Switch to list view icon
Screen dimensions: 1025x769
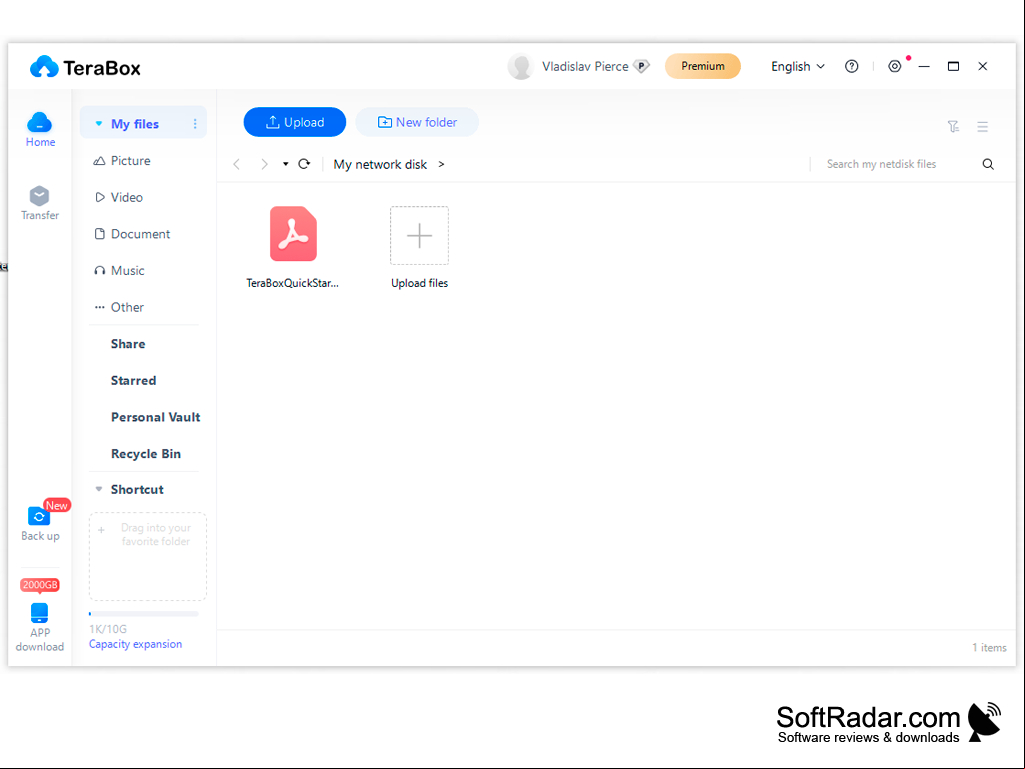(983, 126)
